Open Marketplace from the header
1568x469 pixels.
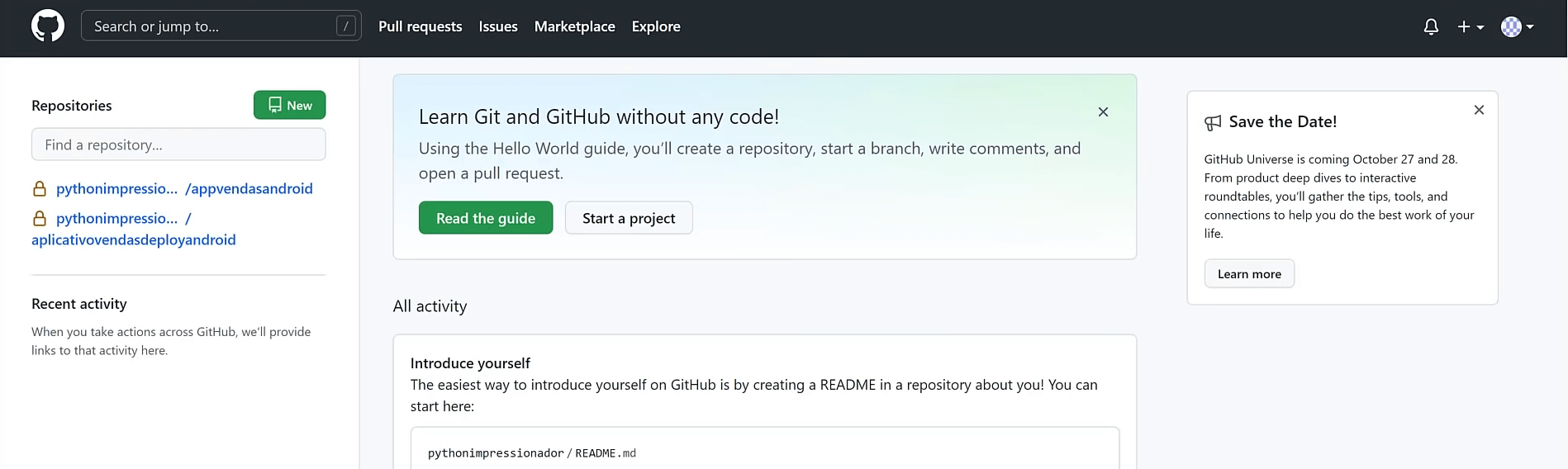(x=574, y=26)
